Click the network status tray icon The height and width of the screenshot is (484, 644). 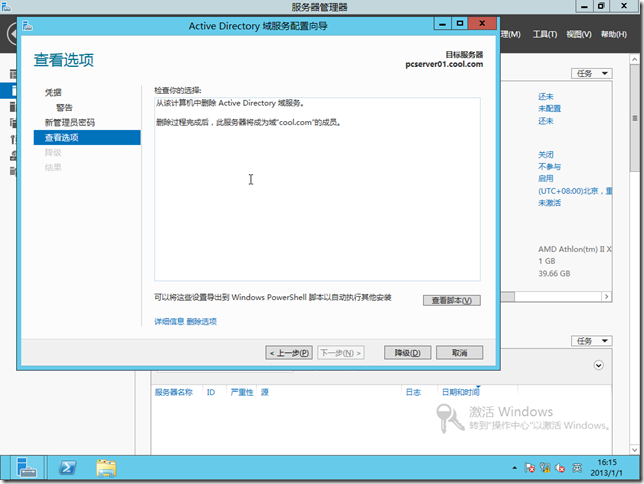coord(545,468)
